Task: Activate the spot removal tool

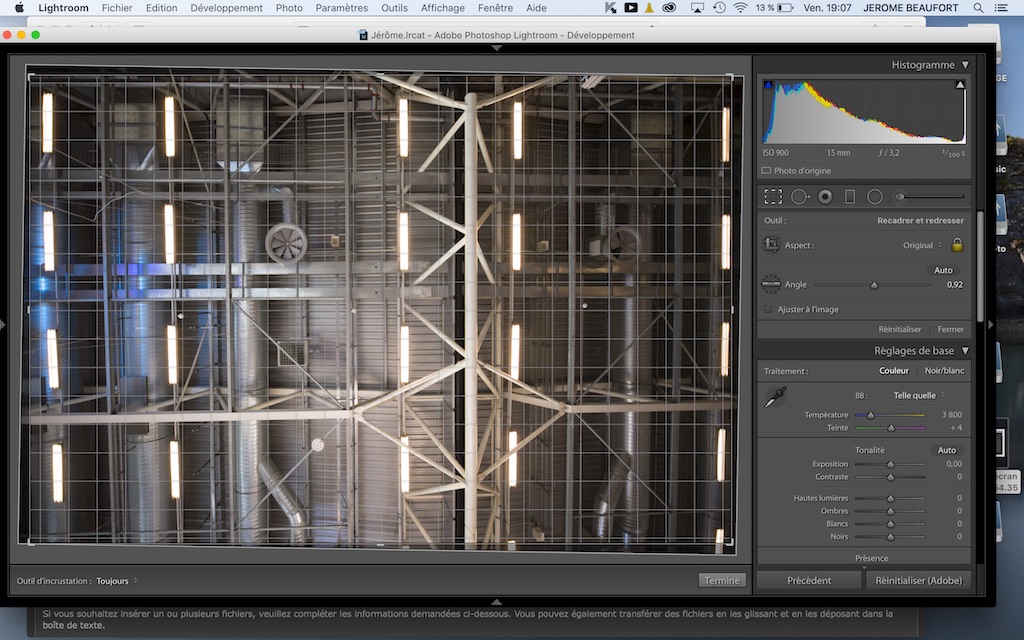Action: pyautogui.click(x=799, y=197)
